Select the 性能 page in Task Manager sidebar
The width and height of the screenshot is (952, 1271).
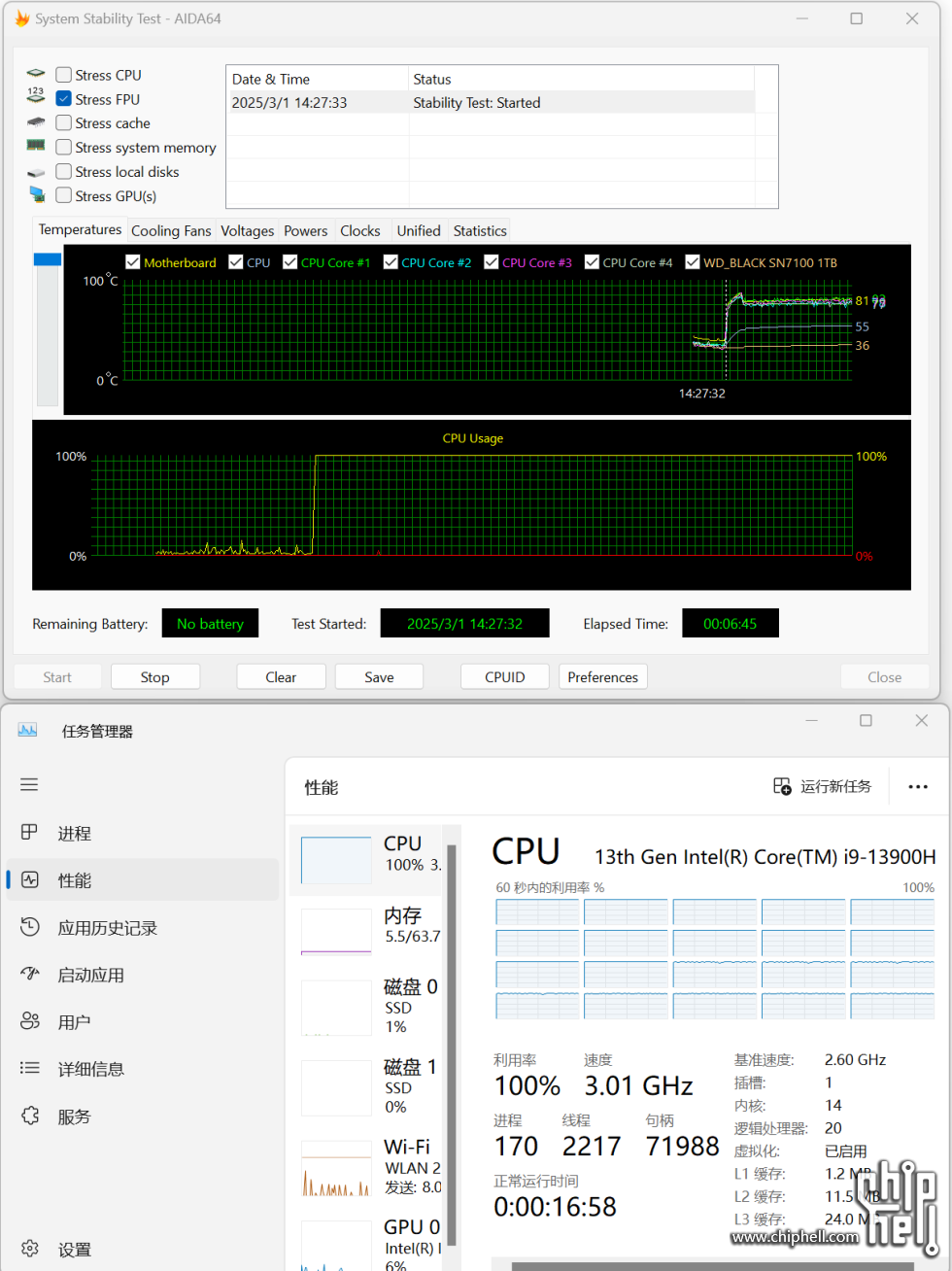[x=143, y=880]
